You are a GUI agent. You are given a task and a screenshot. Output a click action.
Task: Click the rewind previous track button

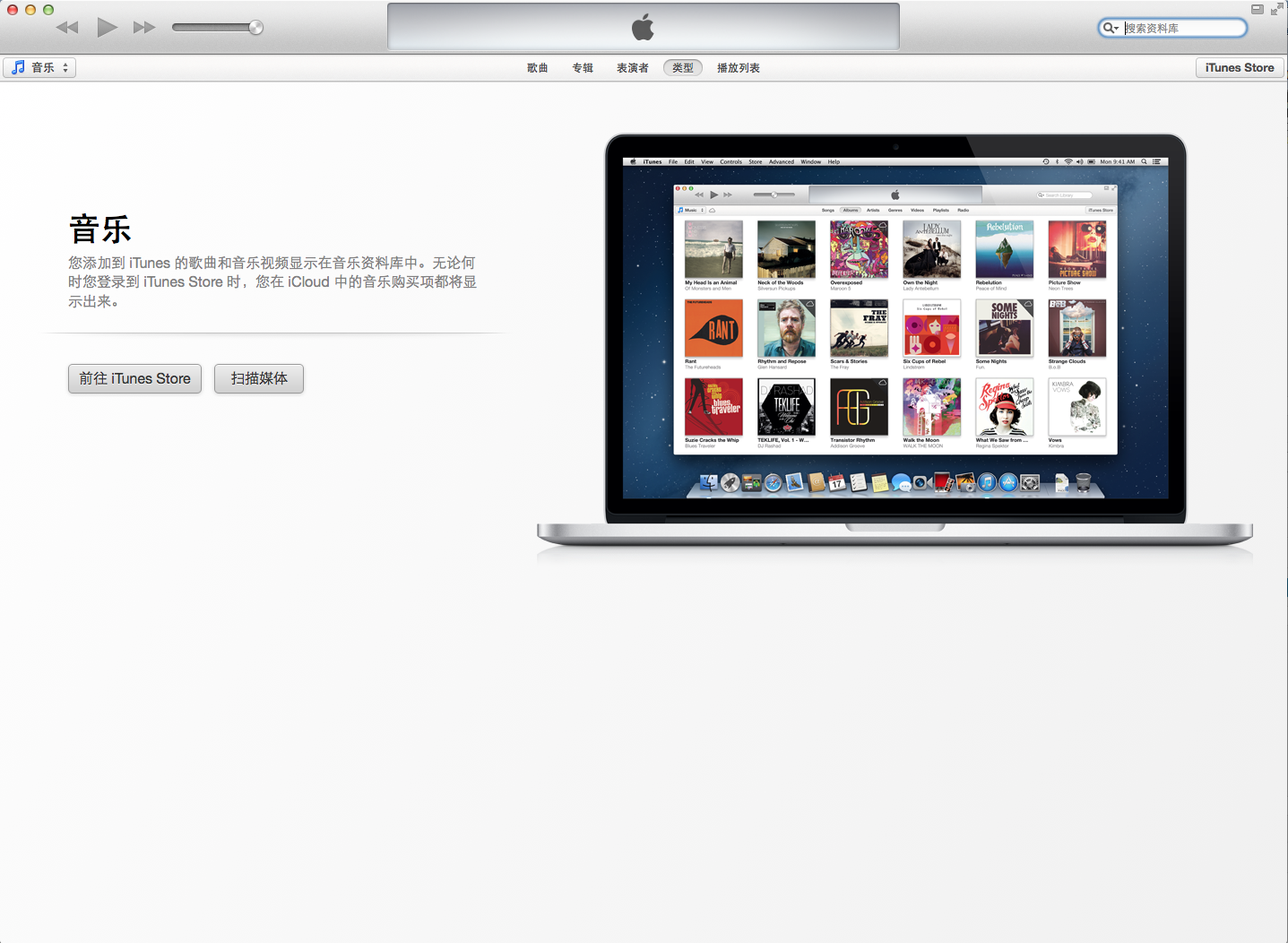[x=67, y=28]
